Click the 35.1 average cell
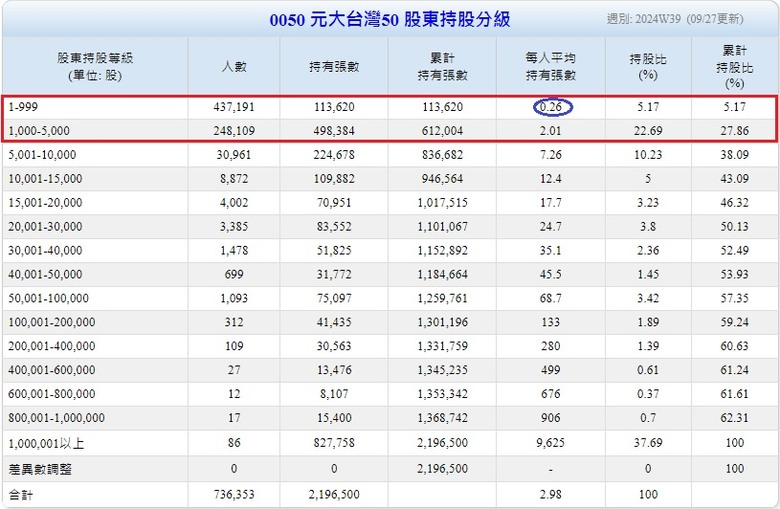The height and width of the screenshot is (509, 780). tap(551, 250)
